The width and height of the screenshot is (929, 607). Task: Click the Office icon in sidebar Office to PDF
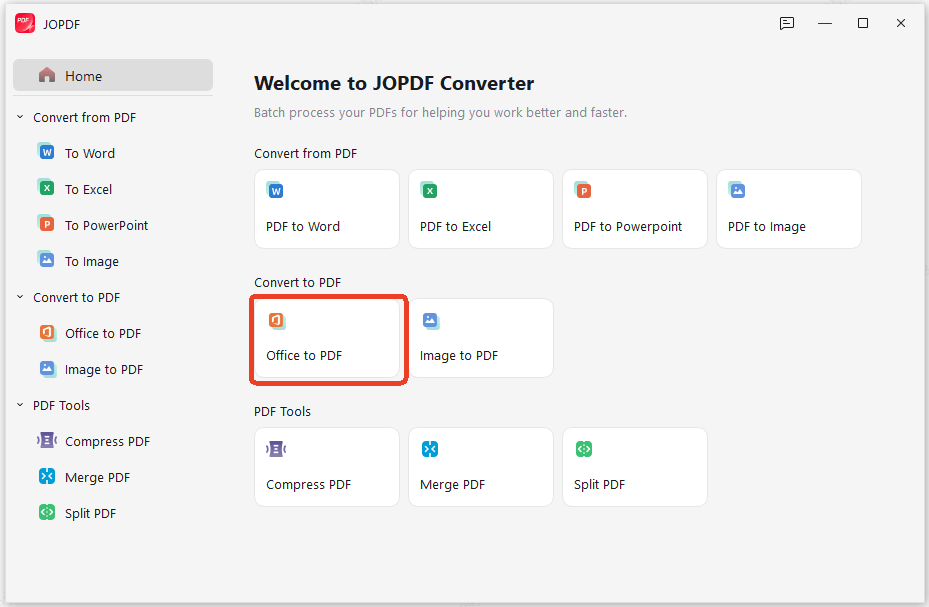click(x=47, y=332)
